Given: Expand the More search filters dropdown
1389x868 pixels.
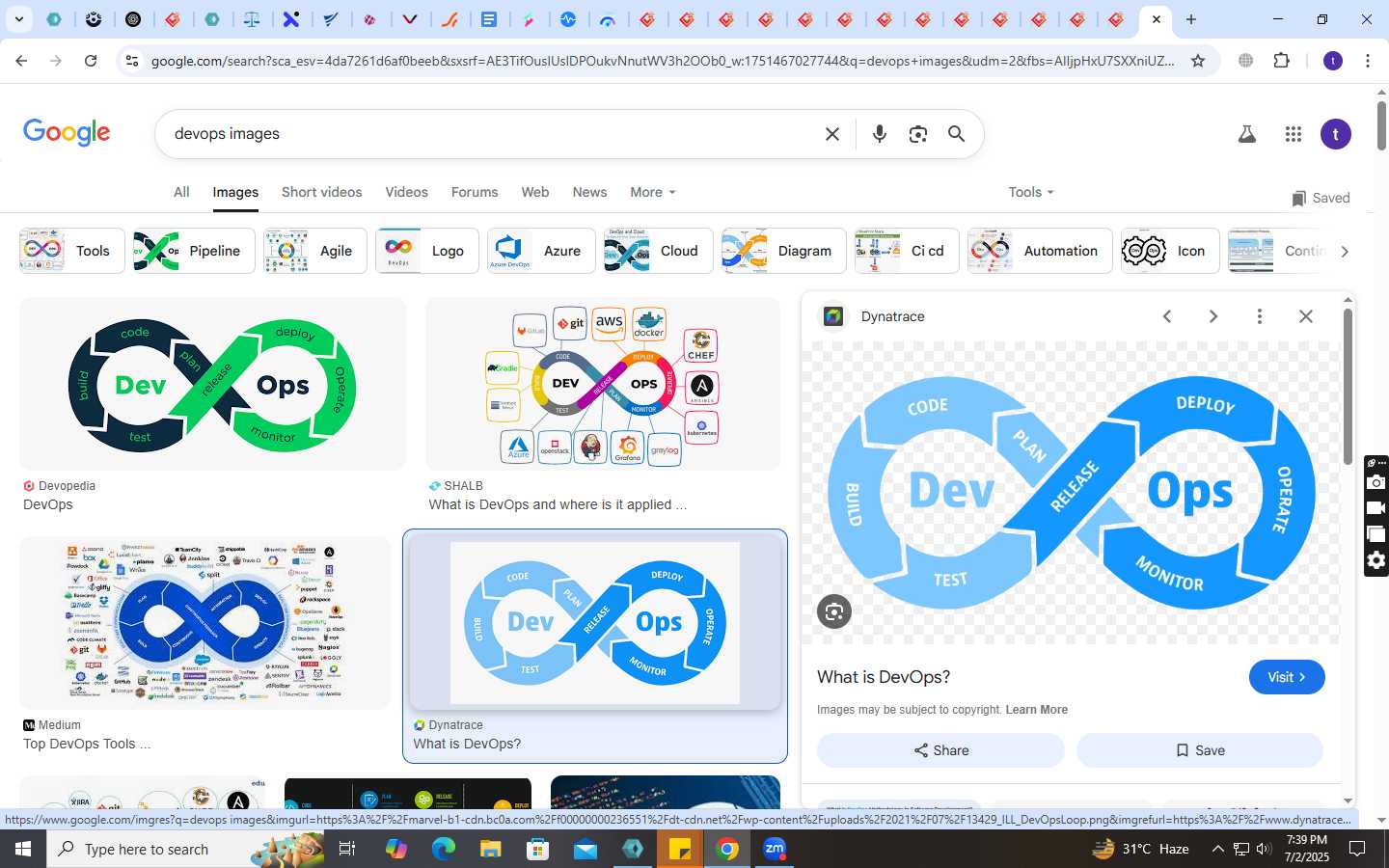Looking at the screenshot, I should tap(653, 192).
